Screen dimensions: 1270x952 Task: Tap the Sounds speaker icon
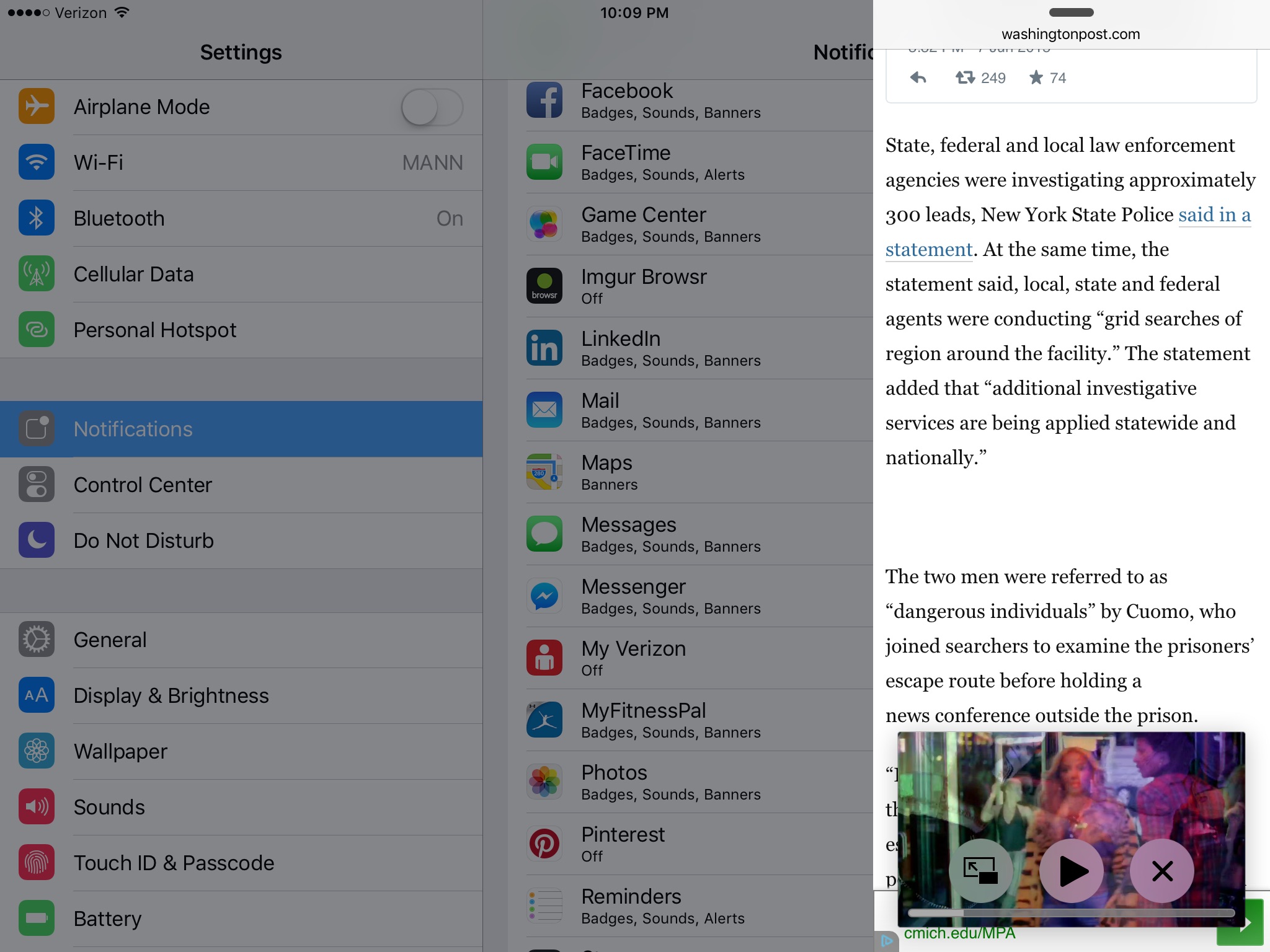click(x=37, y=807)
